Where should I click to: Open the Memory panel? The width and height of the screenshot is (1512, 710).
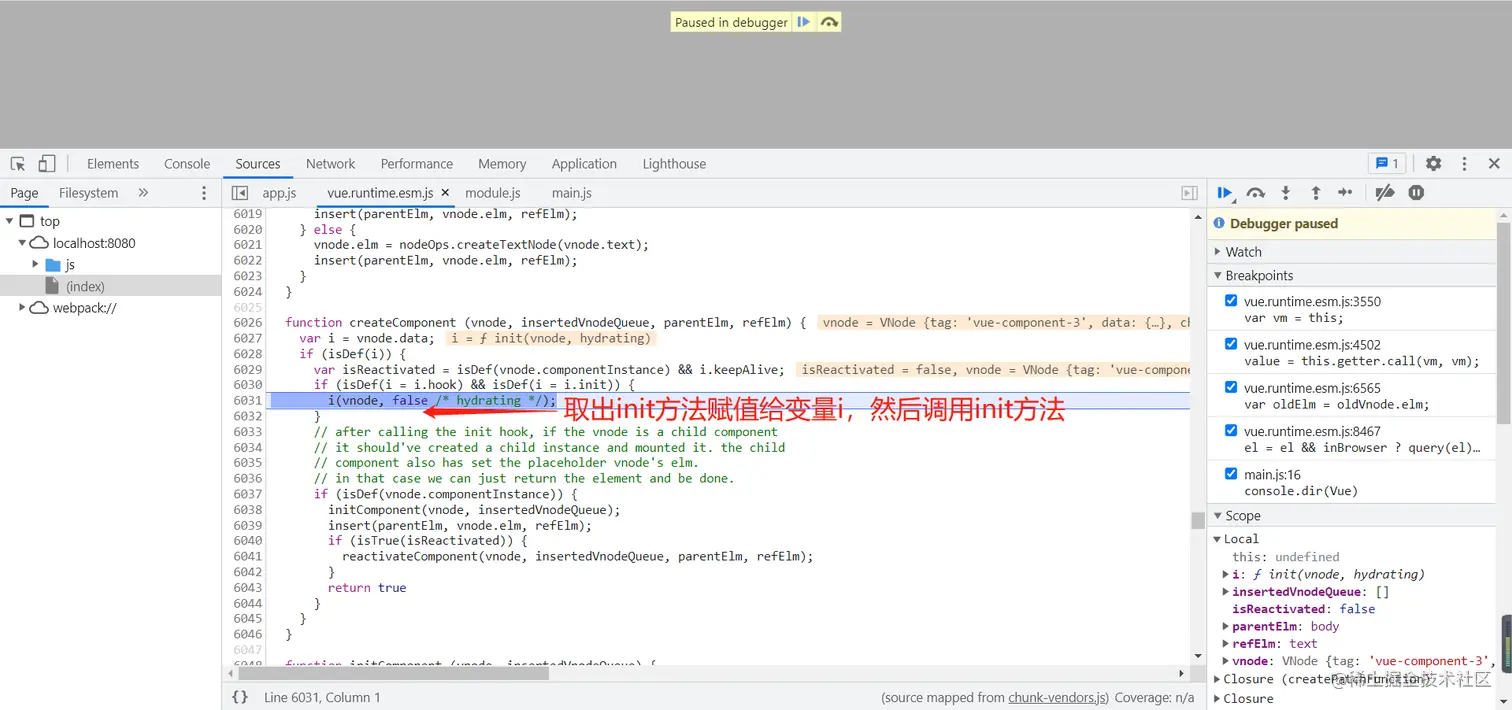[502, 164]
